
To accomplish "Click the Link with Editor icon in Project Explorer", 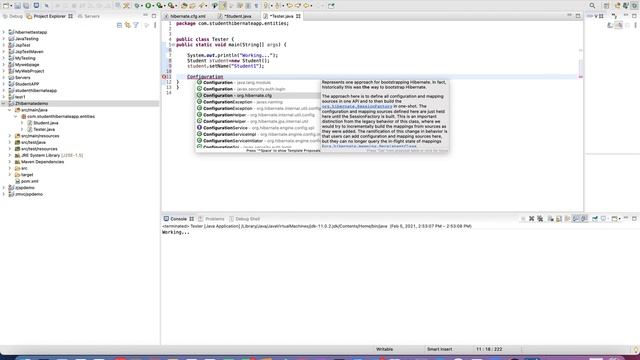I will pyautogui.click(x=128, y=25).
